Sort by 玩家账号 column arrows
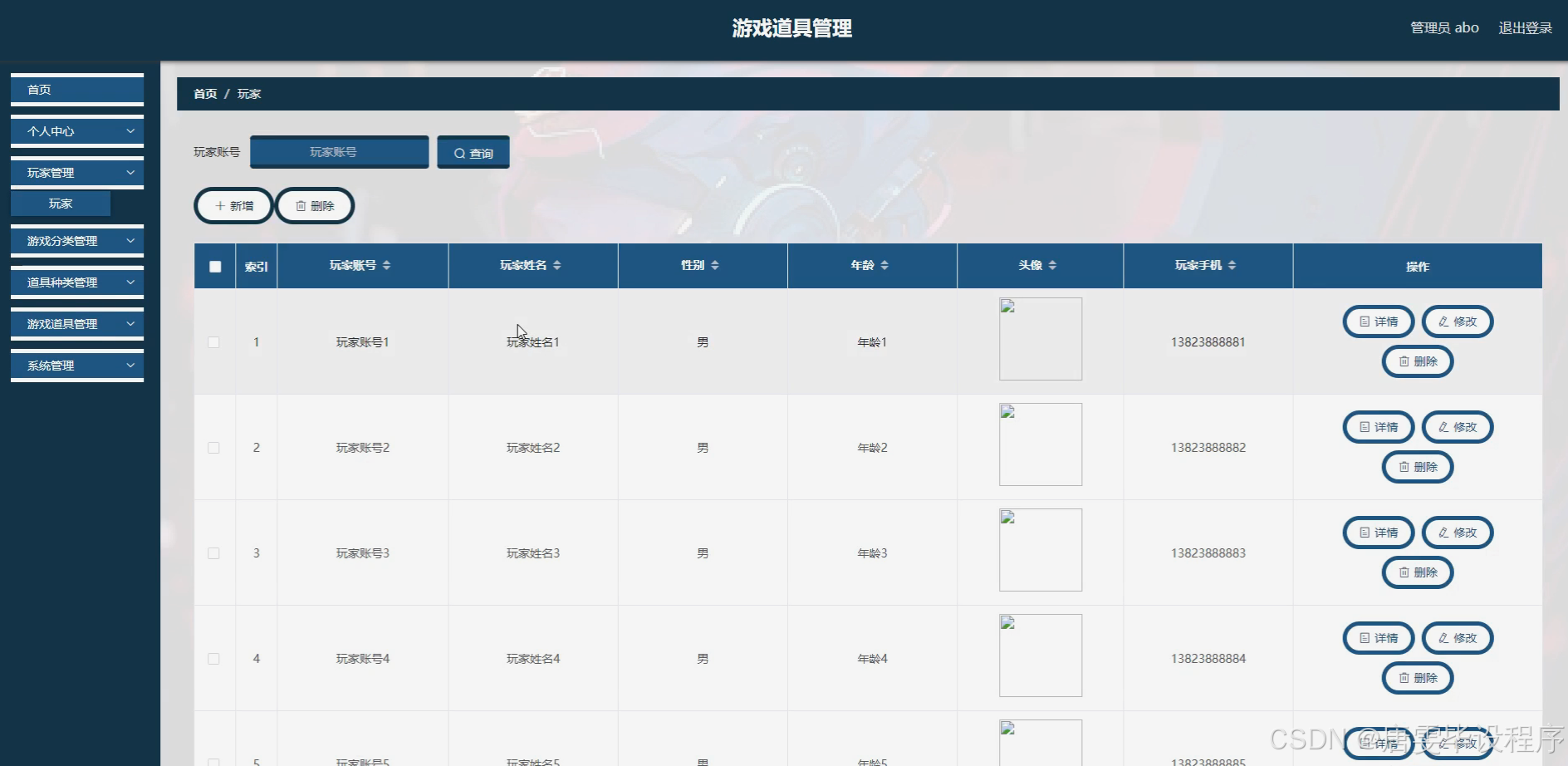Image resolution: width=1568 pixels, height=766 pixels. 386,265
